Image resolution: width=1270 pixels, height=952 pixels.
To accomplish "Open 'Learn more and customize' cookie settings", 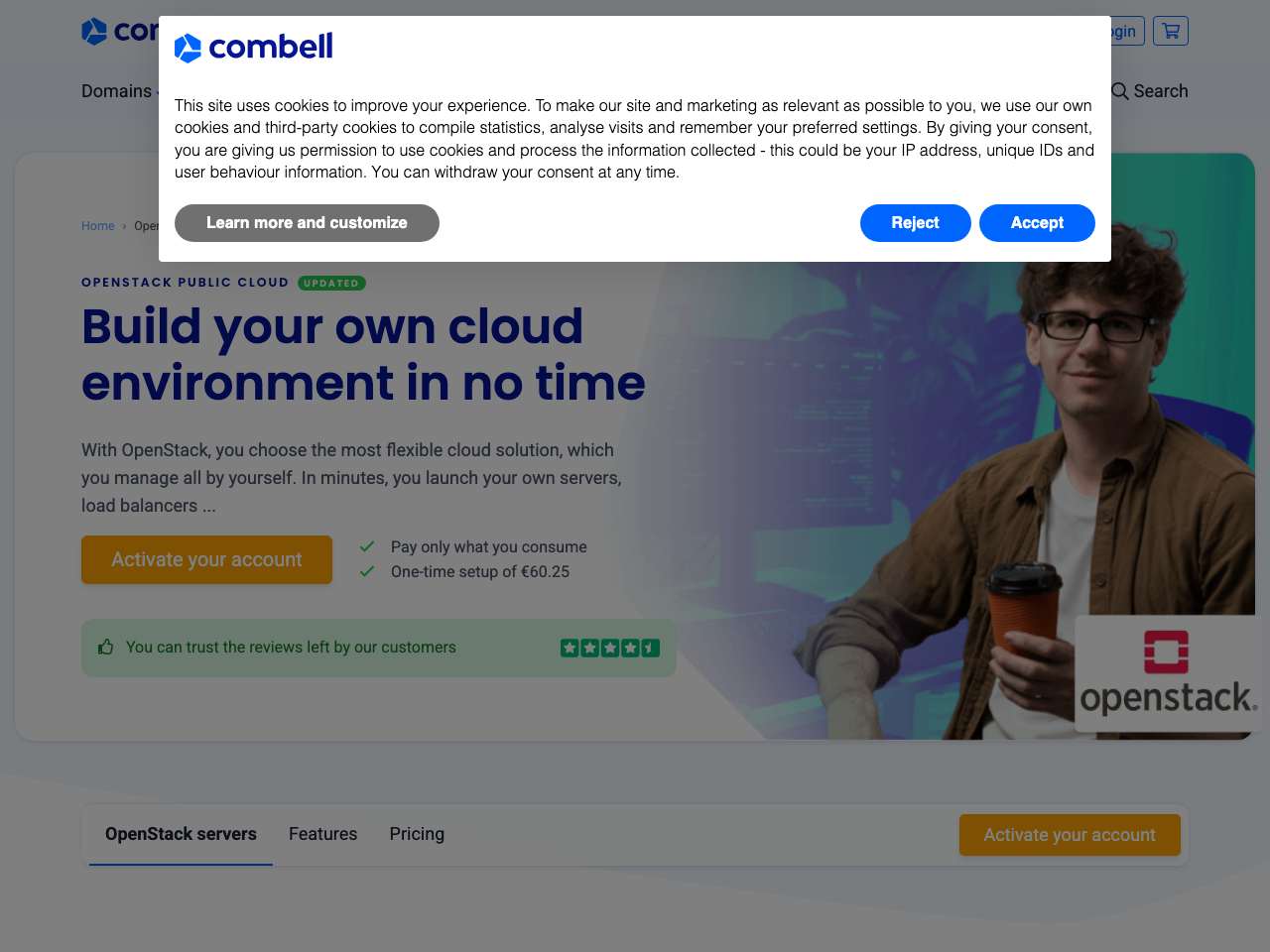I will (307, 222).
